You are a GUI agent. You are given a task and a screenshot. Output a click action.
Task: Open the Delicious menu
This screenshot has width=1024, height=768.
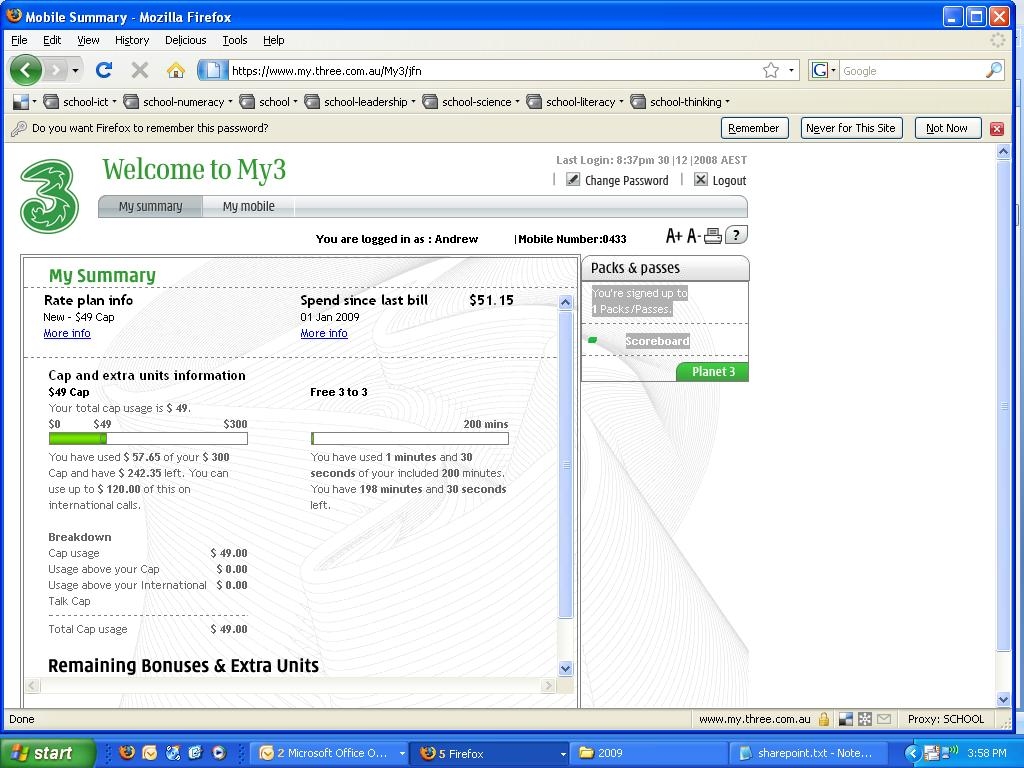point(185,40)
